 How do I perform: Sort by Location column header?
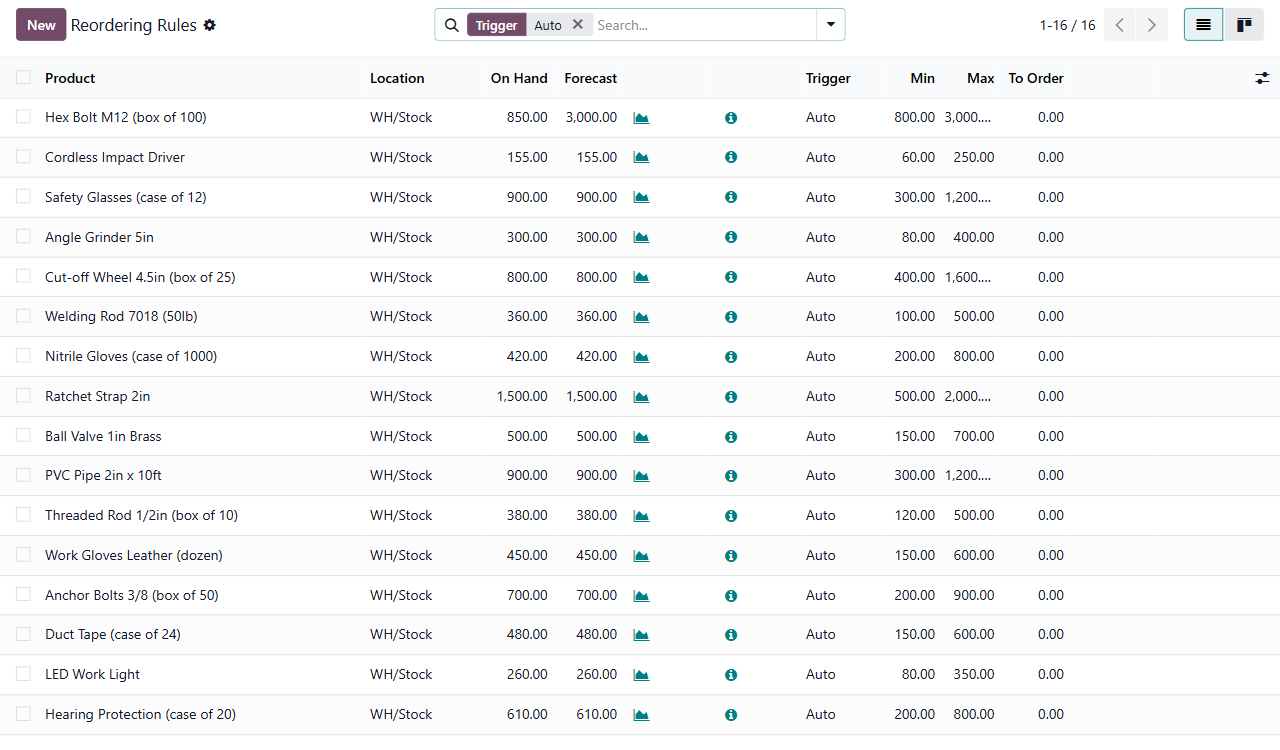click(x=397, y=78)
